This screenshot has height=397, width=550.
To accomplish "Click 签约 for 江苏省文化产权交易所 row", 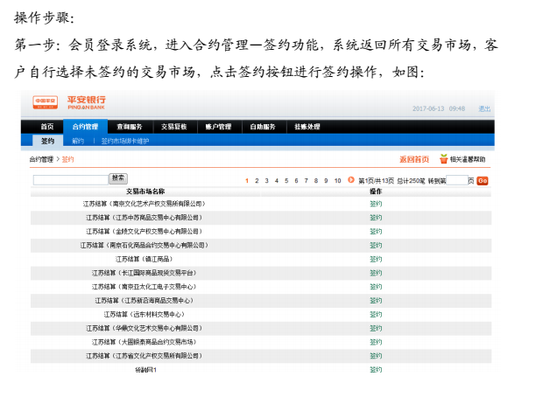I will 376,356.
